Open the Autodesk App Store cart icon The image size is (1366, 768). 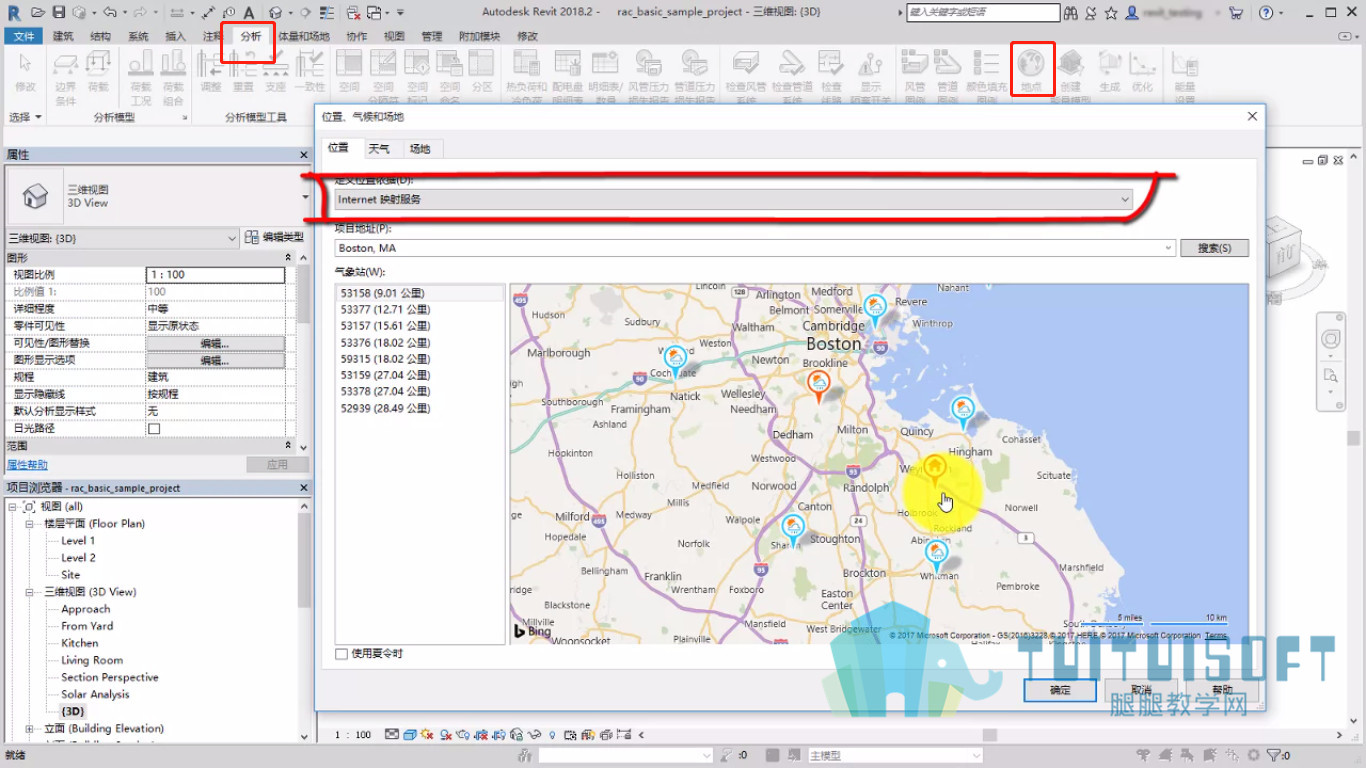1235,13
